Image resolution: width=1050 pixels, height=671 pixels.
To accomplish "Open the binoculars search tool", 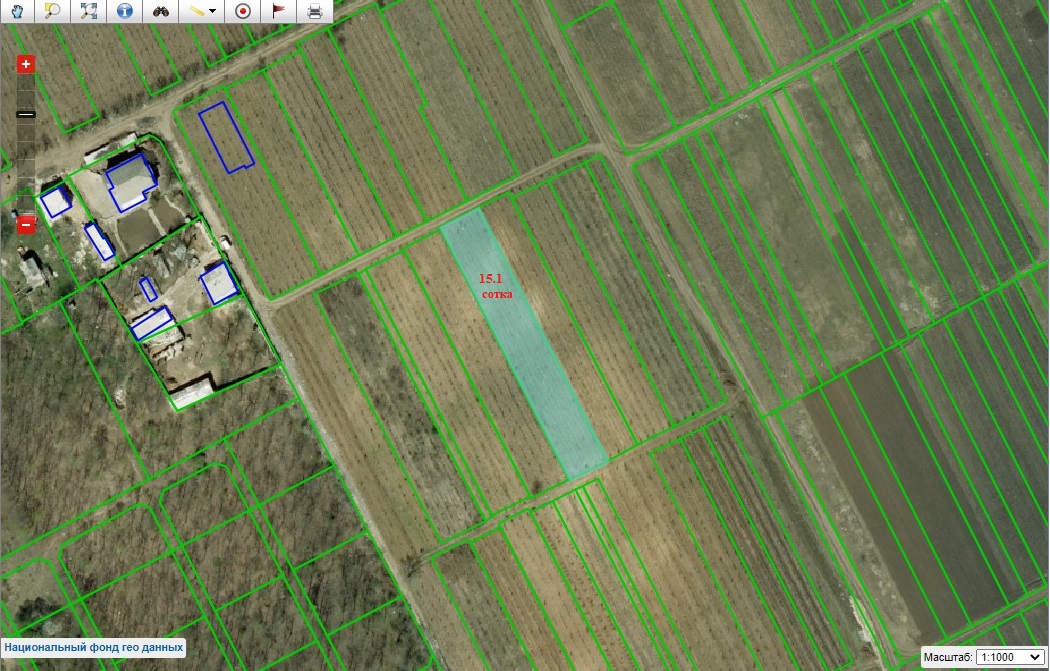I will (x=161, y=12).
